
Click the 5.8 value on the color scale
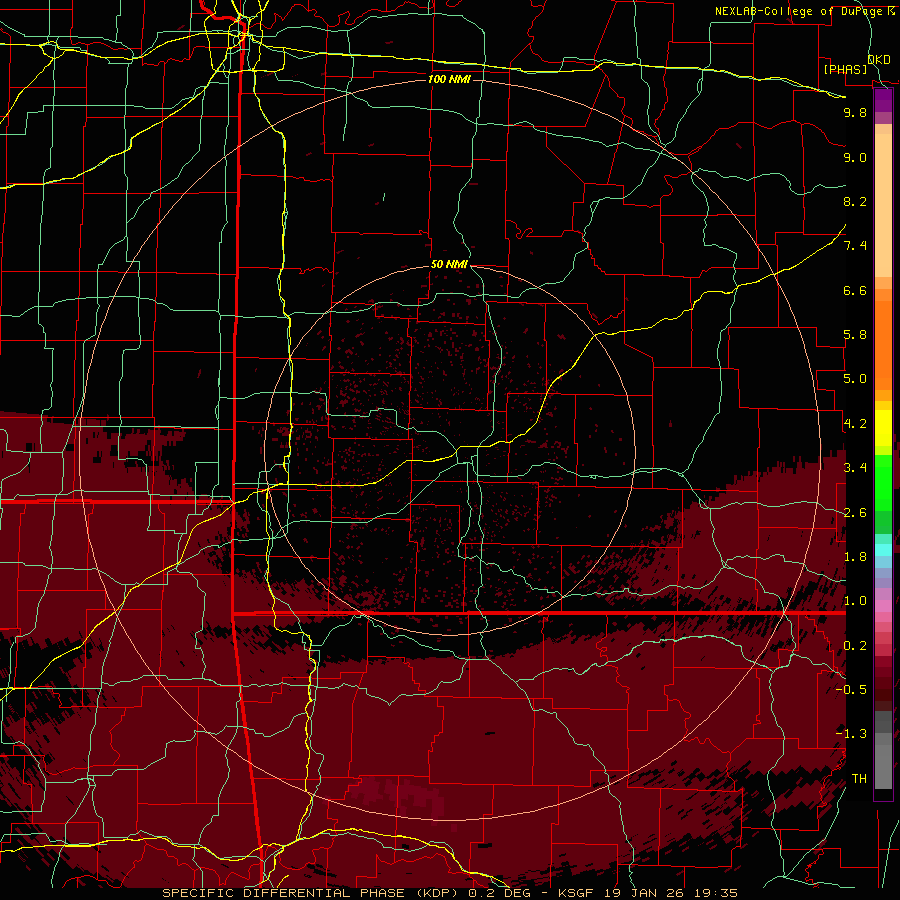tap(855, 335)
